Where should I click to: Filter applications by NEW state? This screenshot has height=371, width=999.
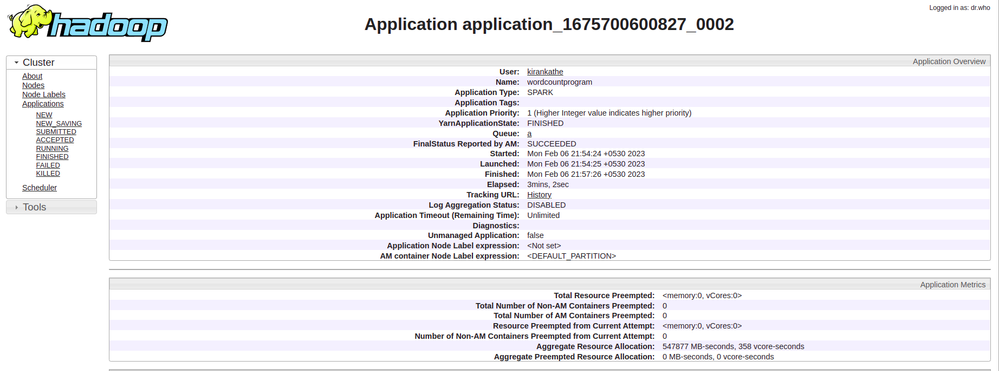[44, 115]
